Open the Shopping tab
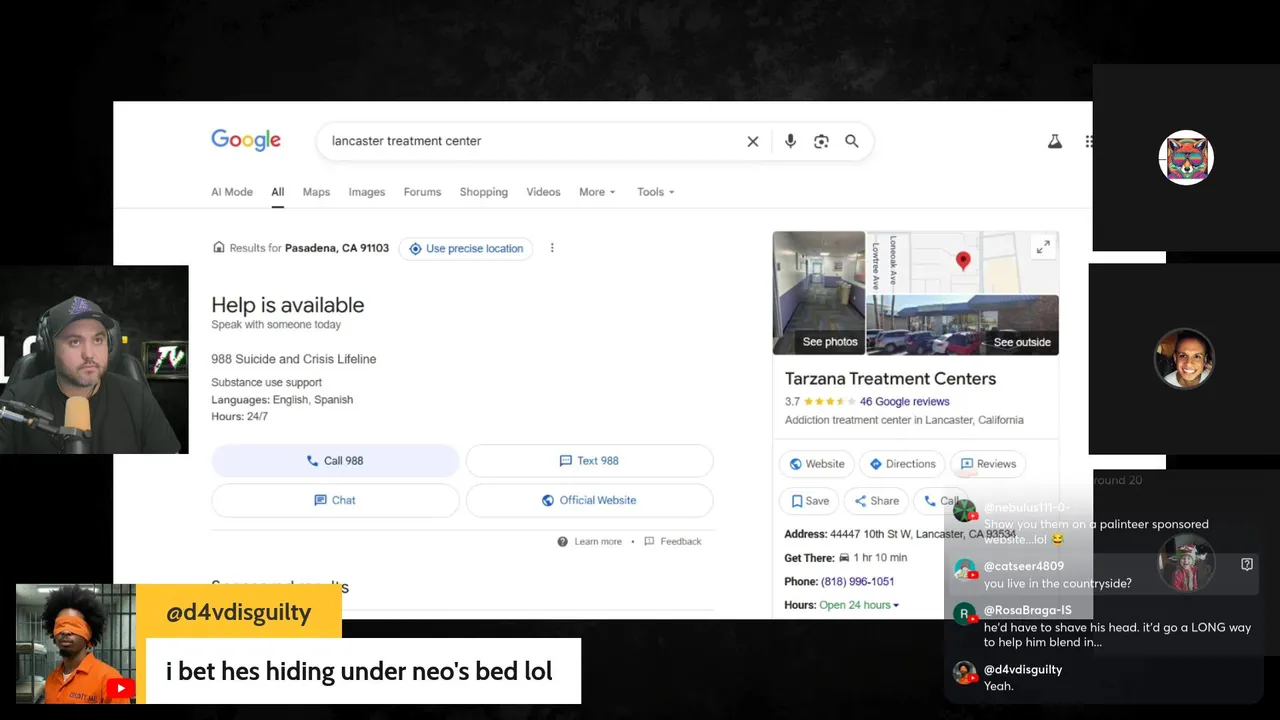The width and height of the screenshot is (1280, 720). [484, 192]
